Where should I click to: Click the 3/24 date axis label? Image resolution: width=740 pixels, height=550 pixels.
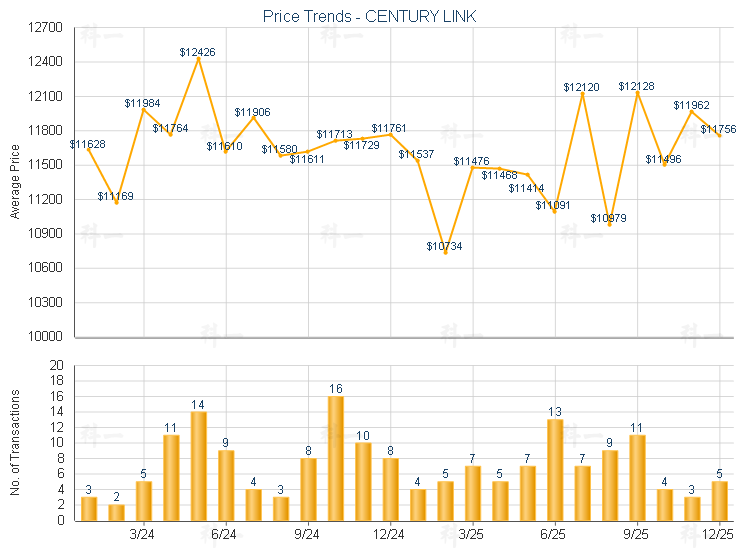click(x=143, y=535)
